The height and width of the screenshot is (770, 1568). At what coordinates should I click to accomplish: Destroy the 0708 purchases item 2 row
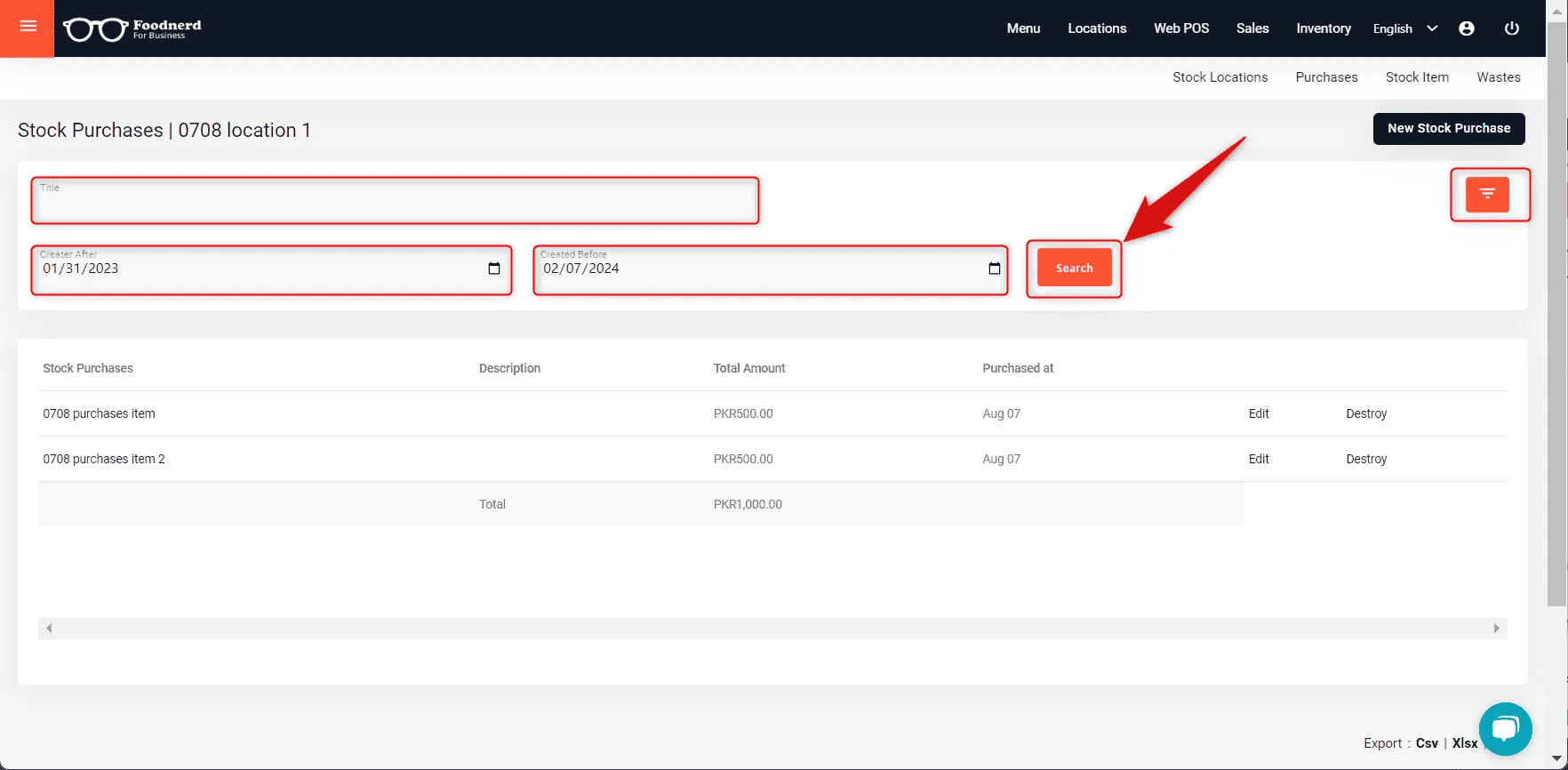click(x=1366, y=459)
